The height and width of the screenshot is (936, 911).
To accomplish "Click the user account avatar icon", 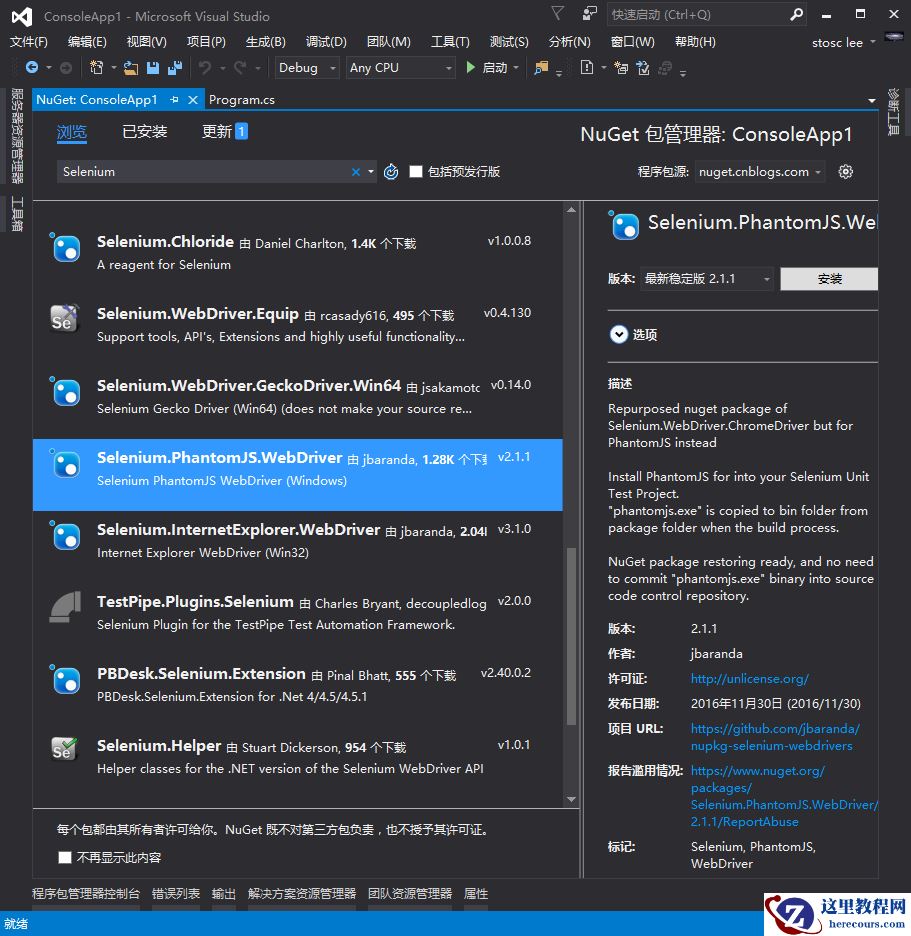I will click(x=894, y=37).
